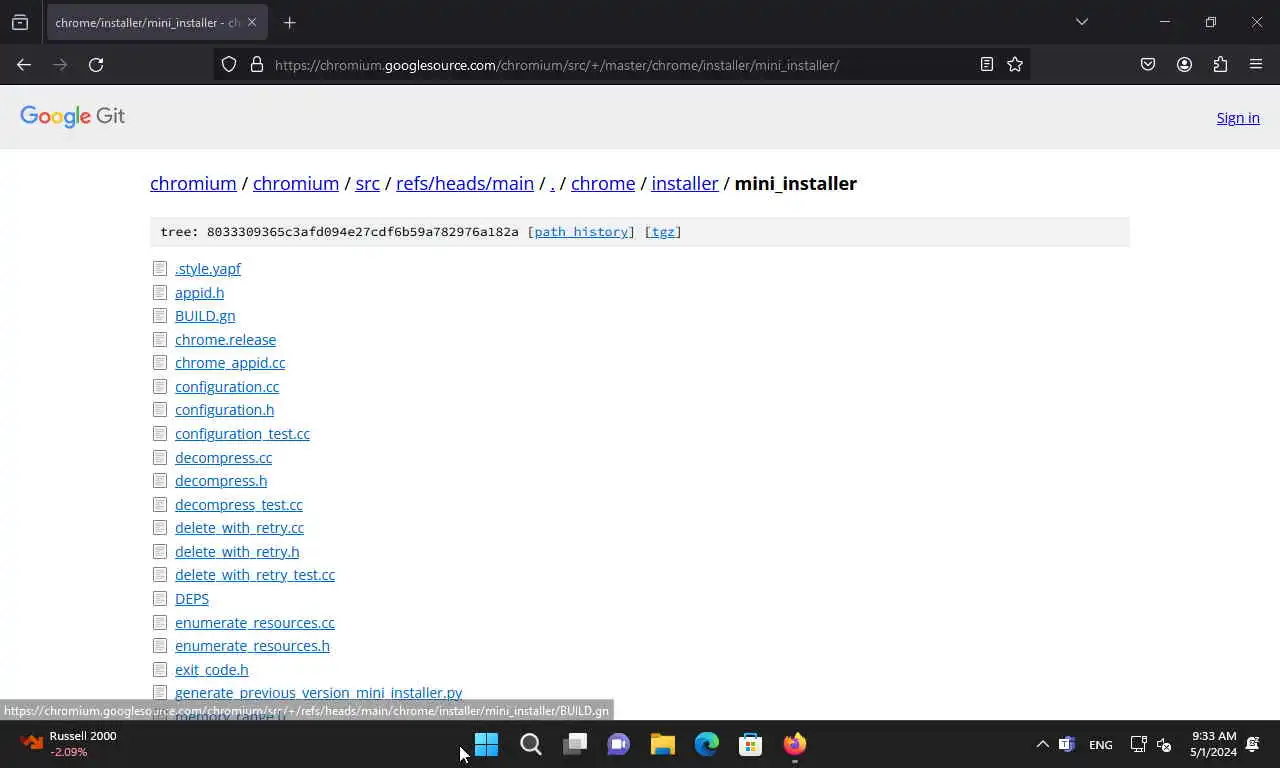Open the delete_with_retry.h file

(x=237, y=552)
